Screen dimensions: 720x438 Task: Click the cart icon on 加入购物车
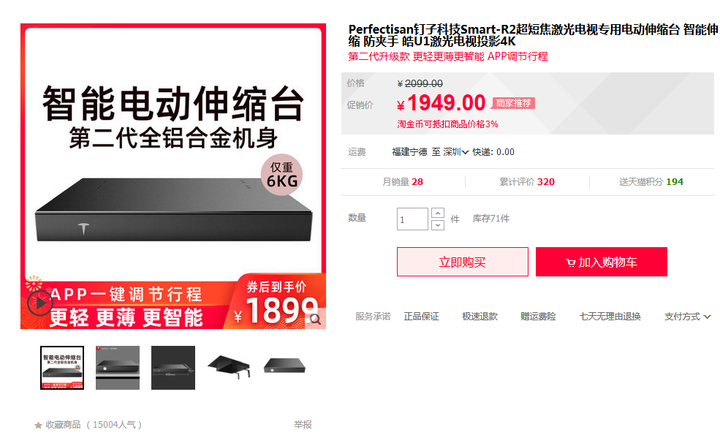tap(570, 263)
